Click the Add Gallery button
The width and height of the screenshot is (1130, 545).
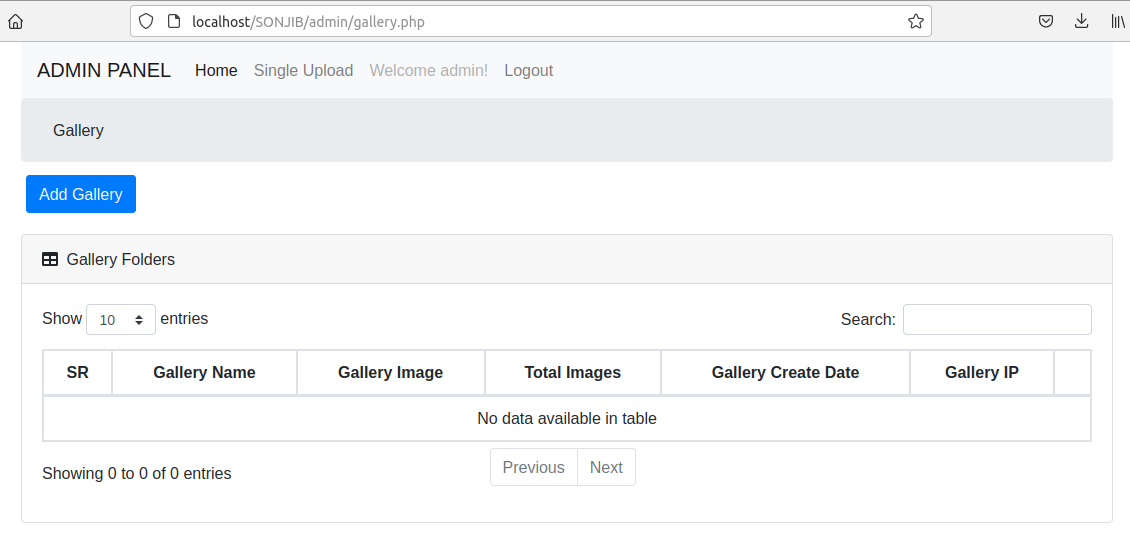[81, 194]
